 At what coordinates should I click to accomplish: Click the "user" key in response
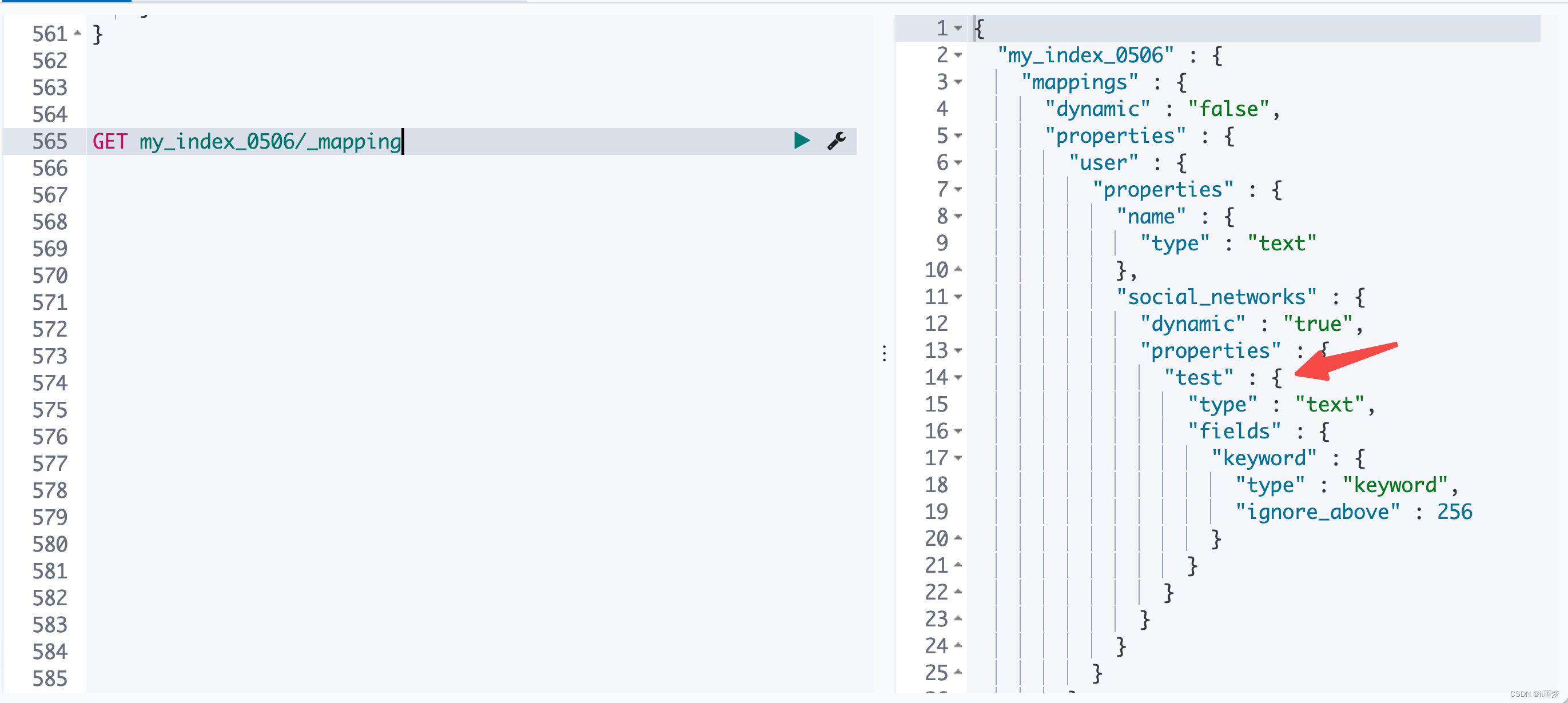point(1104,163)
